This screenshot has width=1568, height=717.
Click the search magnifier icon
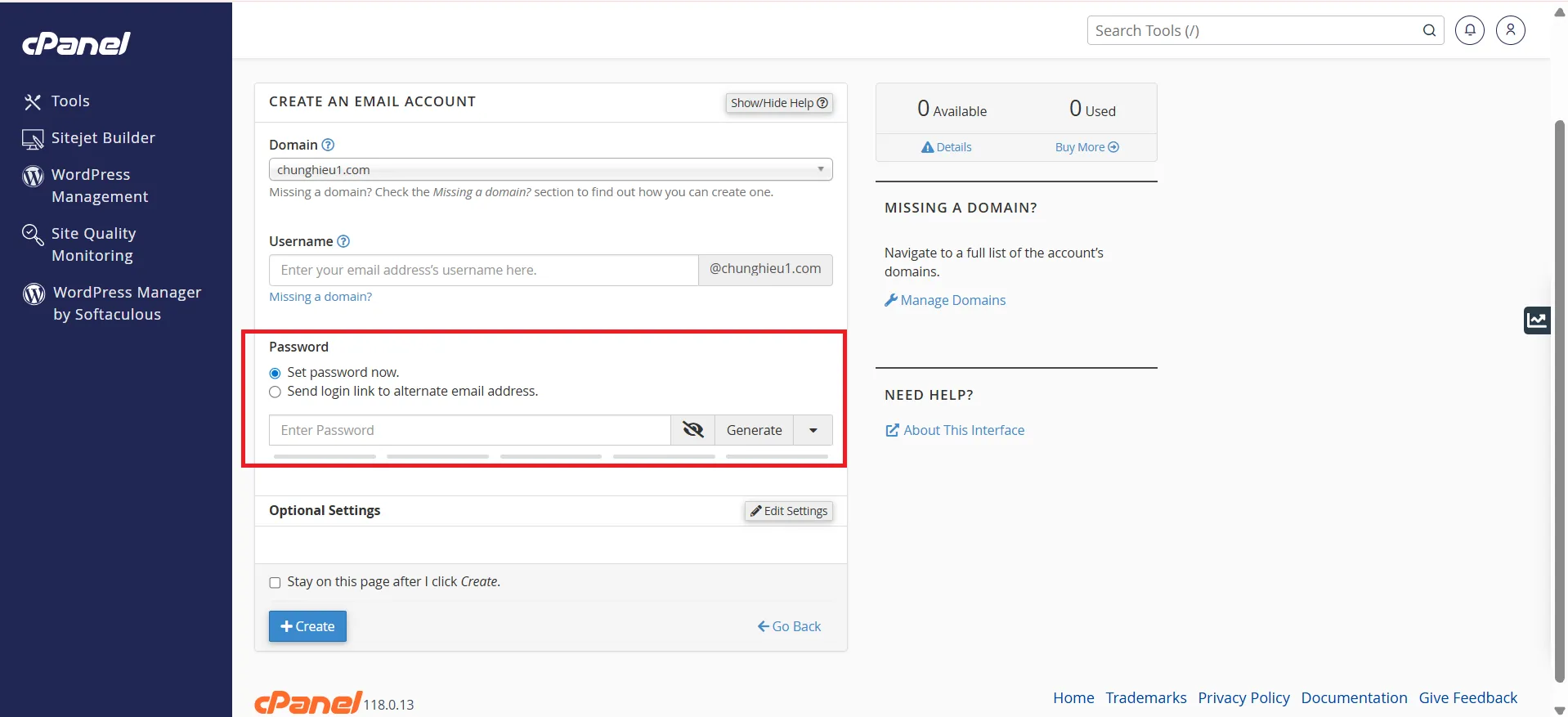tap(1429, 30)
